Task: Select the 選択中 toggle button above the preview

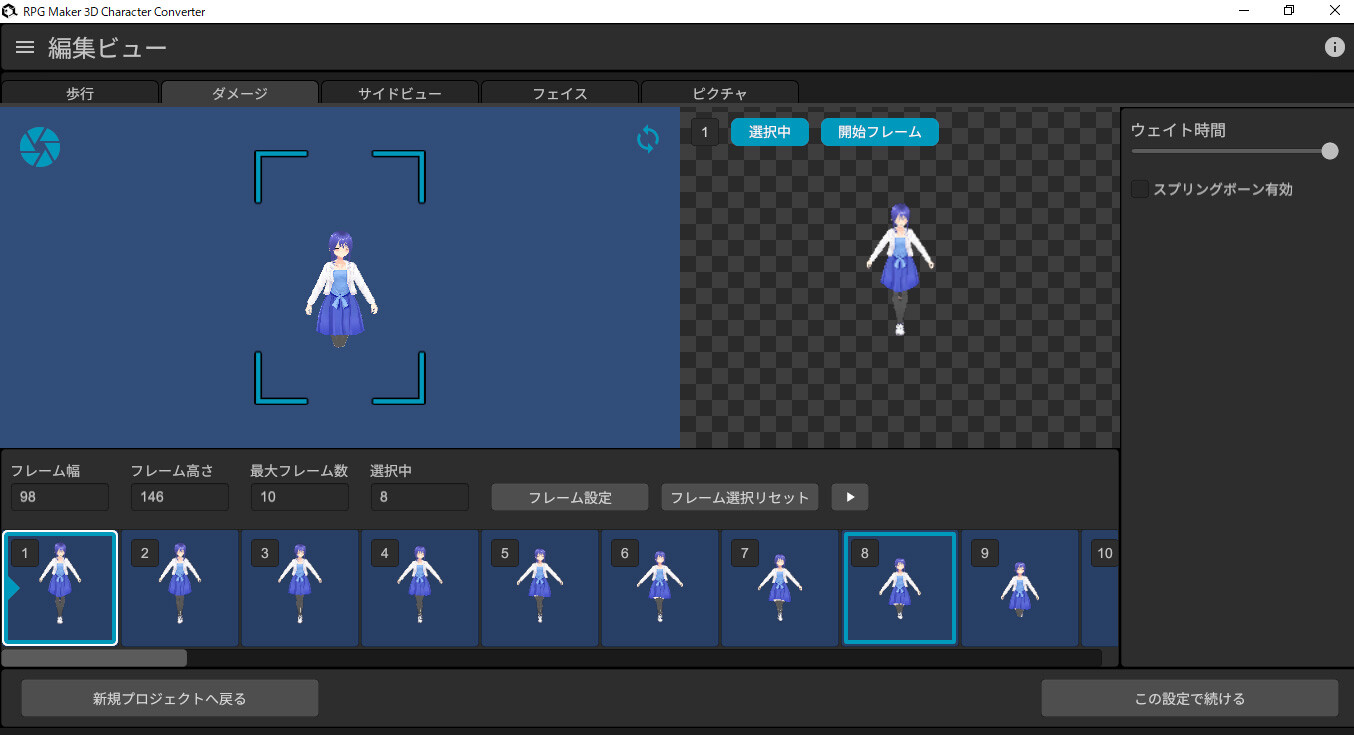Action: (x=769, y=131)
